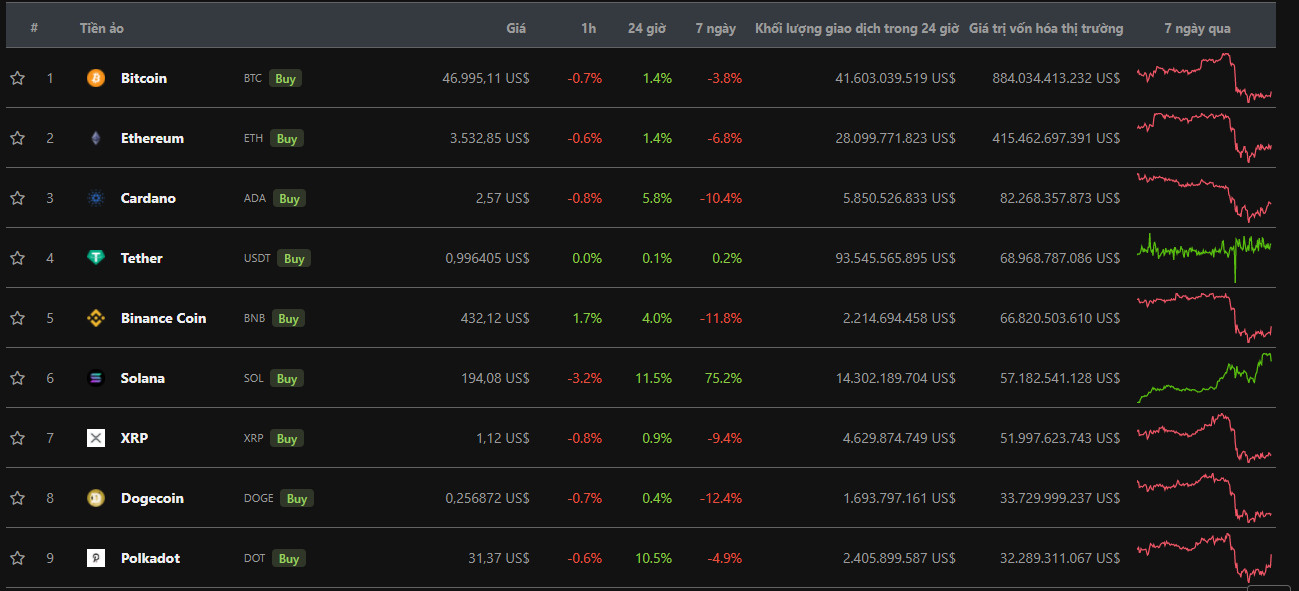Click the Tether logo icon
This screenshot has width=1299, height=591.
pyautogui.click(x=96, y=258)
